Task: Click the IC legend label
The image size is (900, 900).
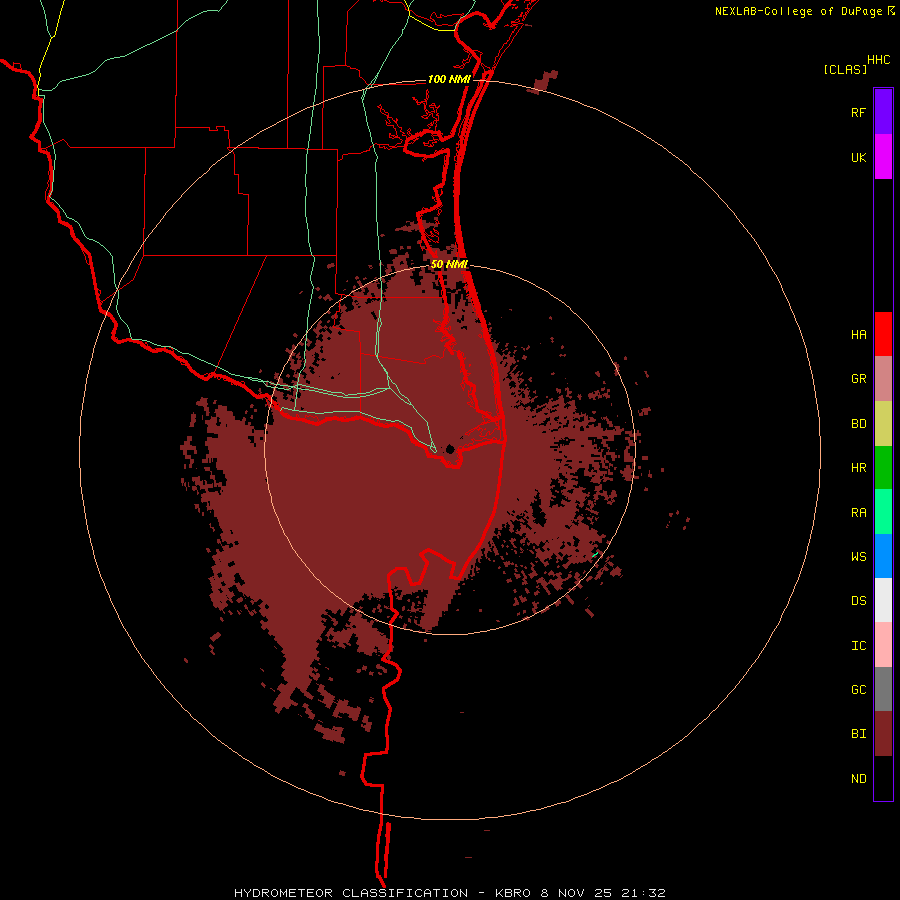Action: tap(858, 646)
